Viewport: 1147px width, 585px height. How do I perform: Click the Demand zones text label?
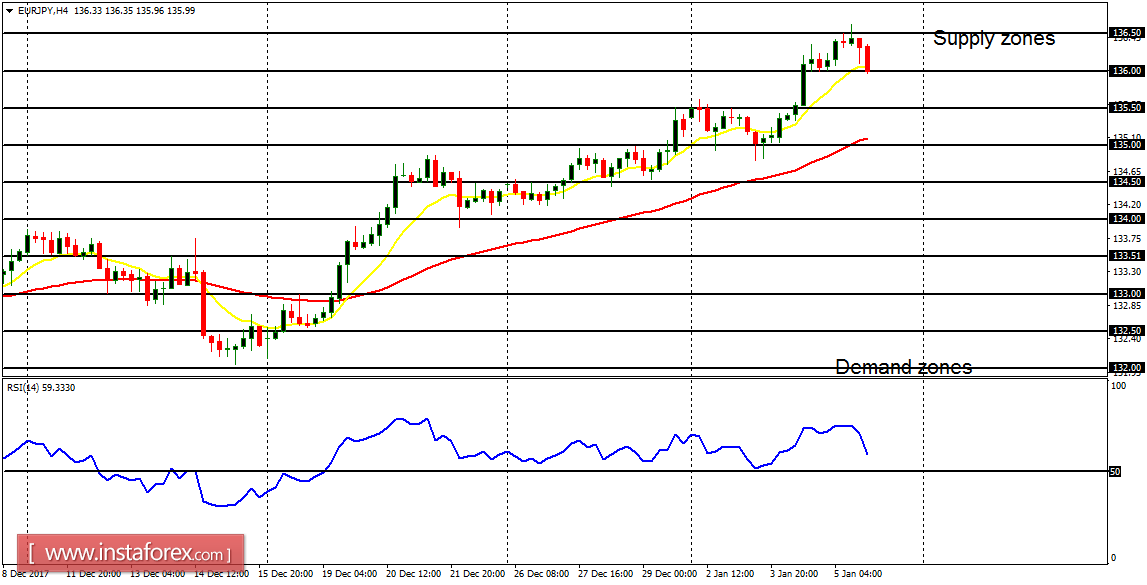coord(904,367)
